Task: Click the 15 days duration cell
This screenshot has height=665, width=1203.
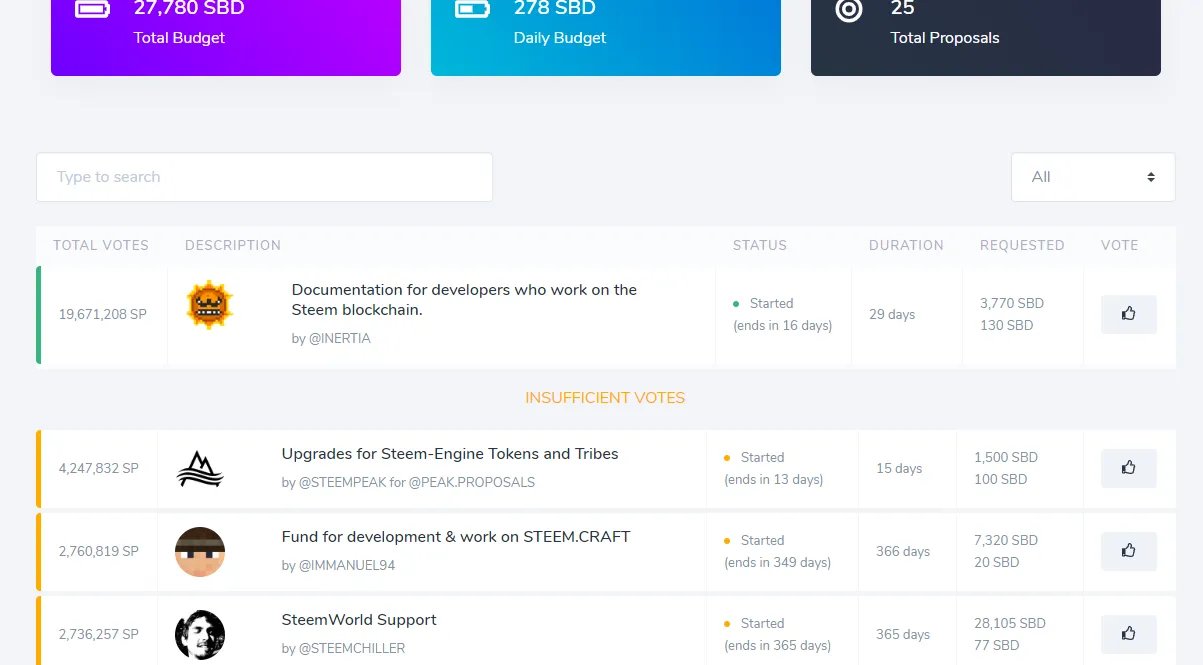Action: (x=899, y=468)
